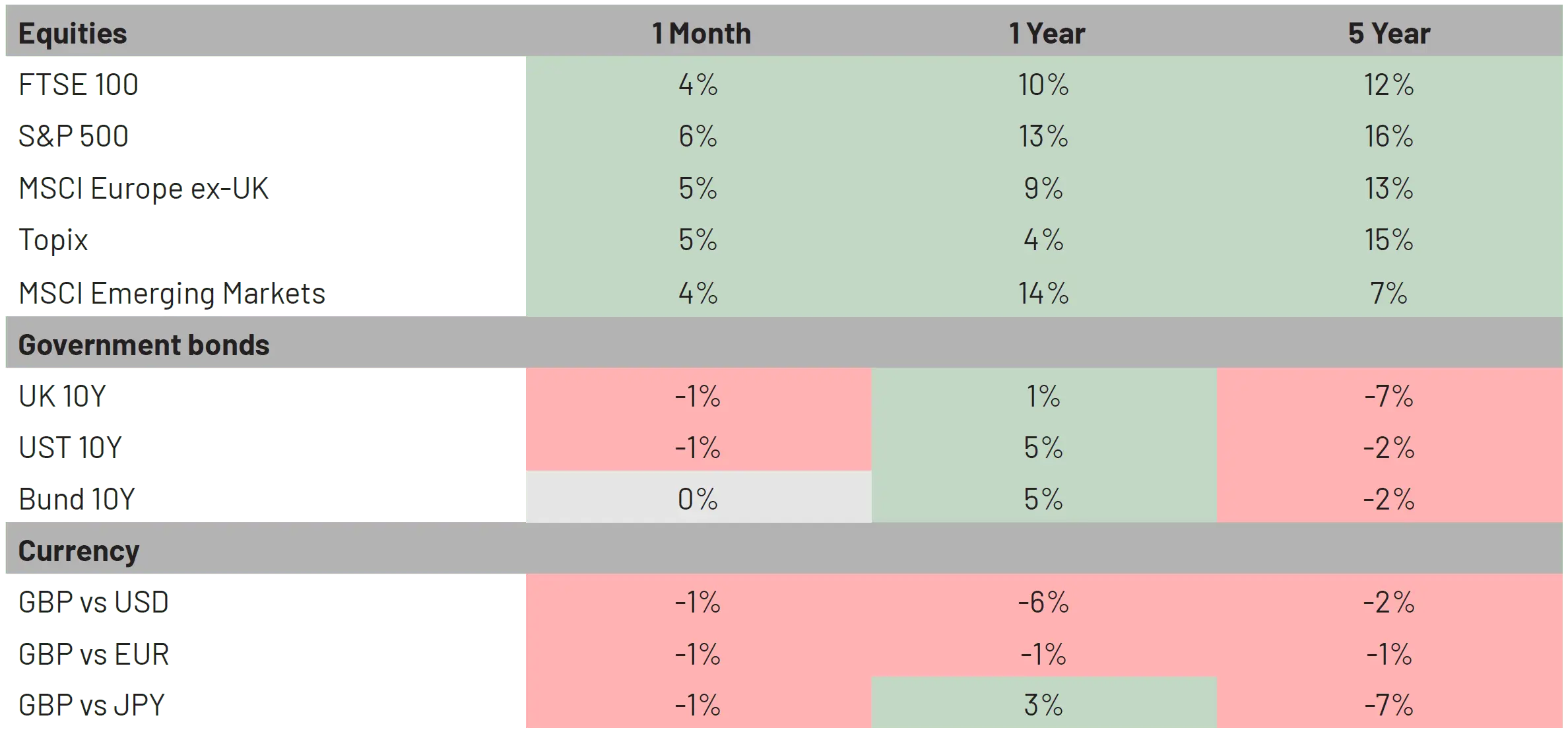This screenshot has height=732, width=1568.
Task: Select the 5 Year column header
Action: (x=1388, y=33)
